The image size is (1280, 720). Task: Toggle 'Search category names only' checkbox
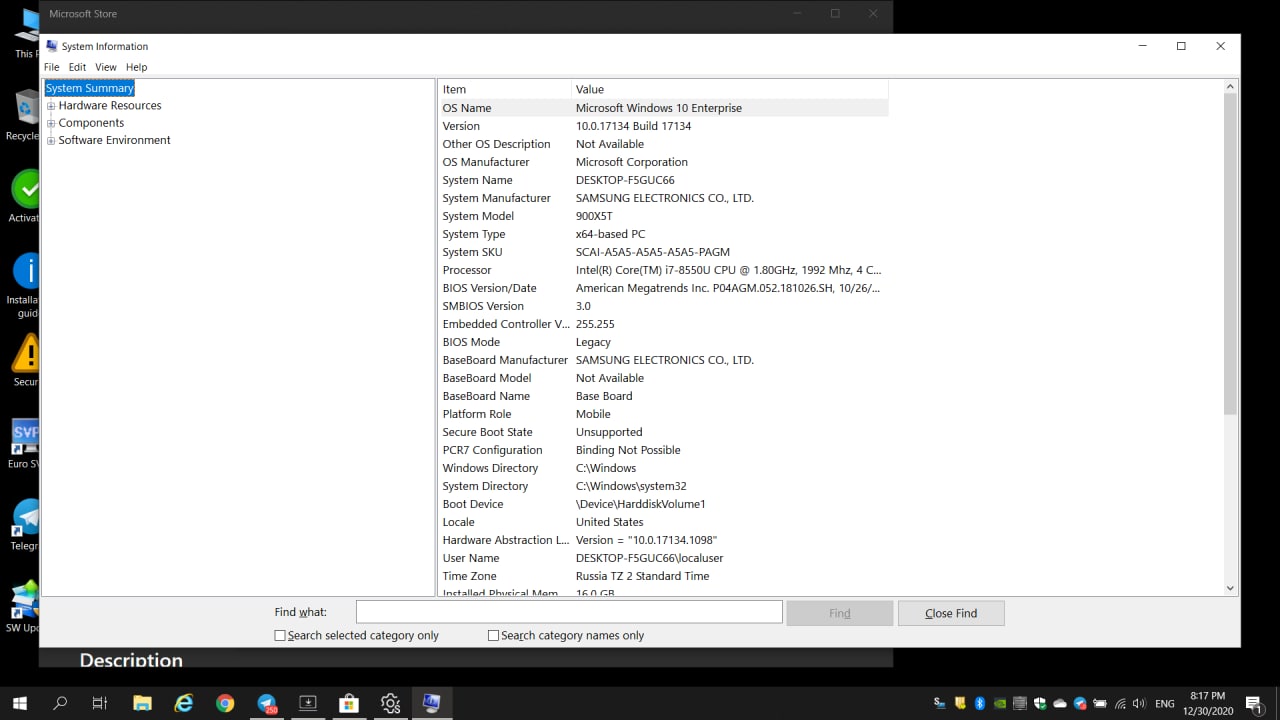pyautogui.click(x=493, y=635)
